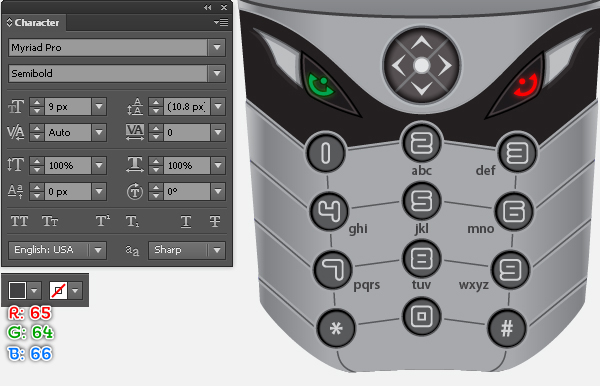600x386 pixels.
Task: Open the English: USA language dropdown
Action: tap(98, 250)
